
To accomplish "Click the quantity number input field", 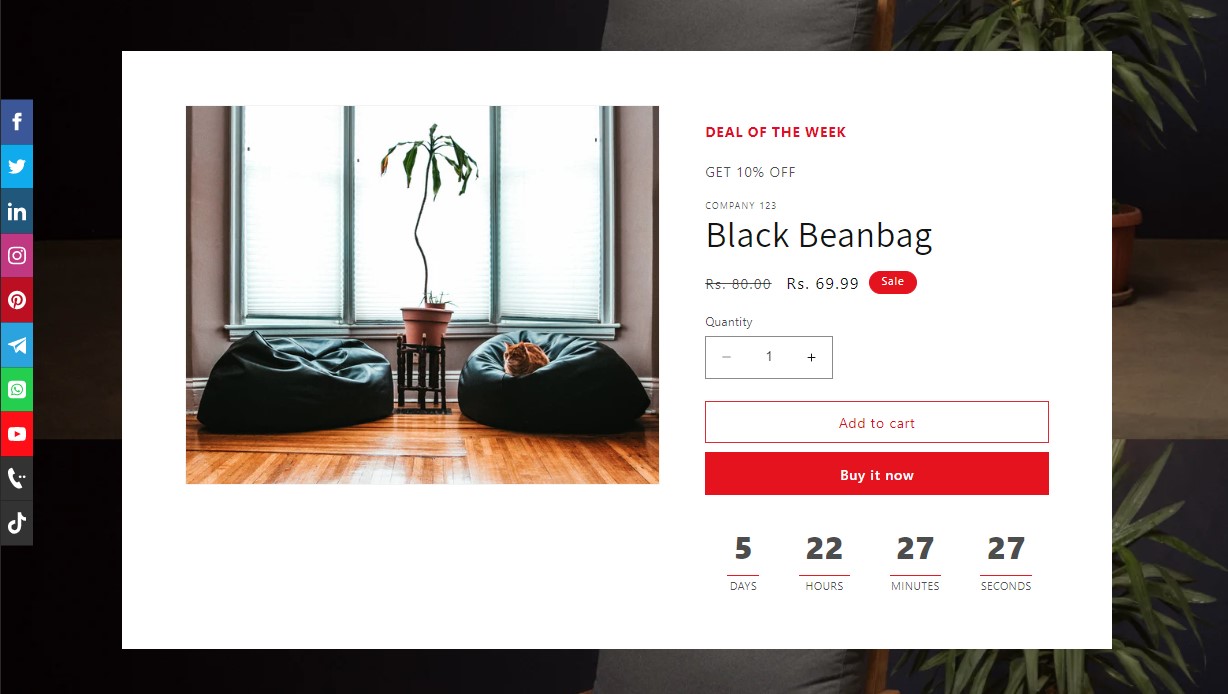I will (769, 357).
